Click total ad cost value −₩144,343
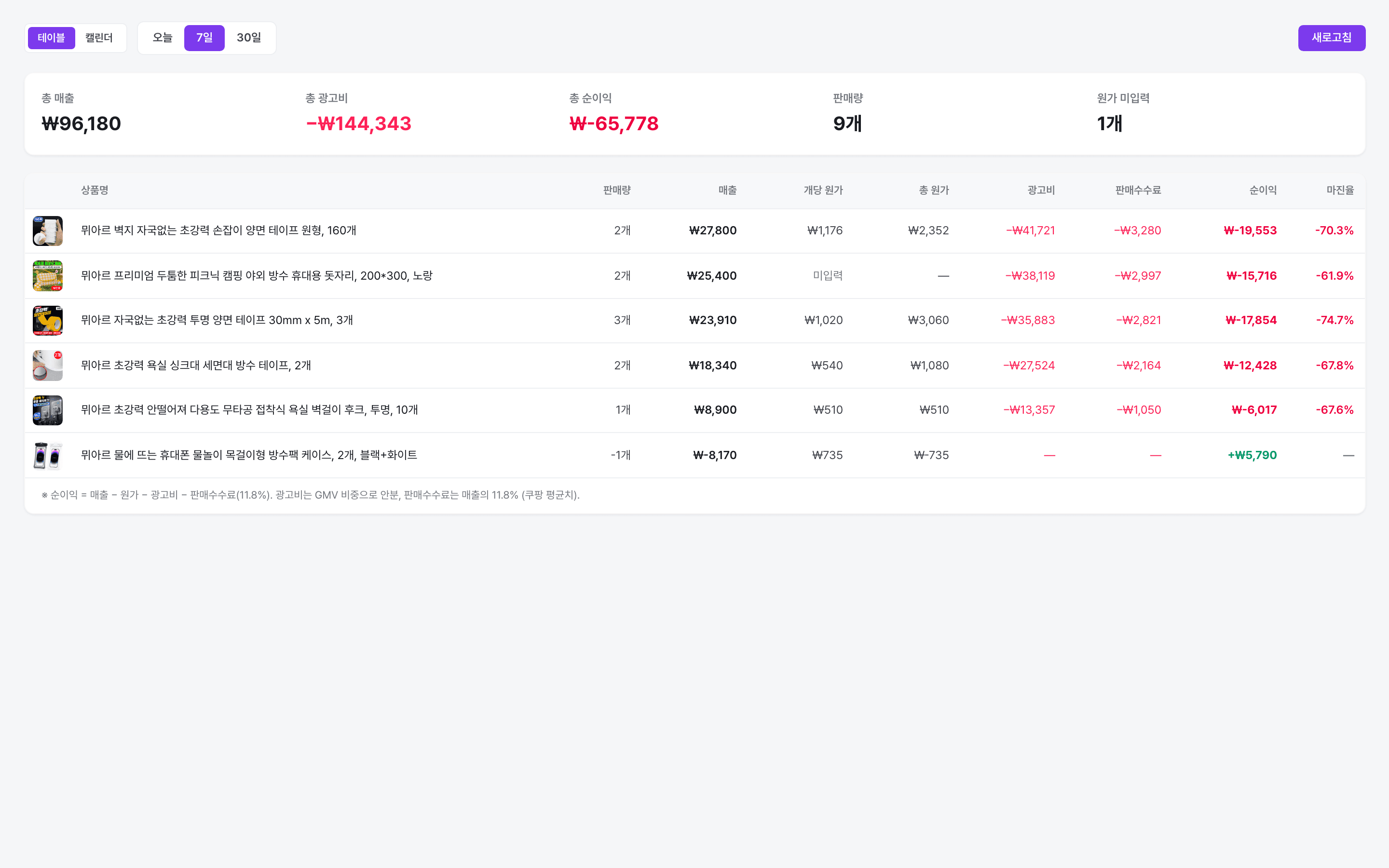This screenshot has height=868, width=1389. 359,123
